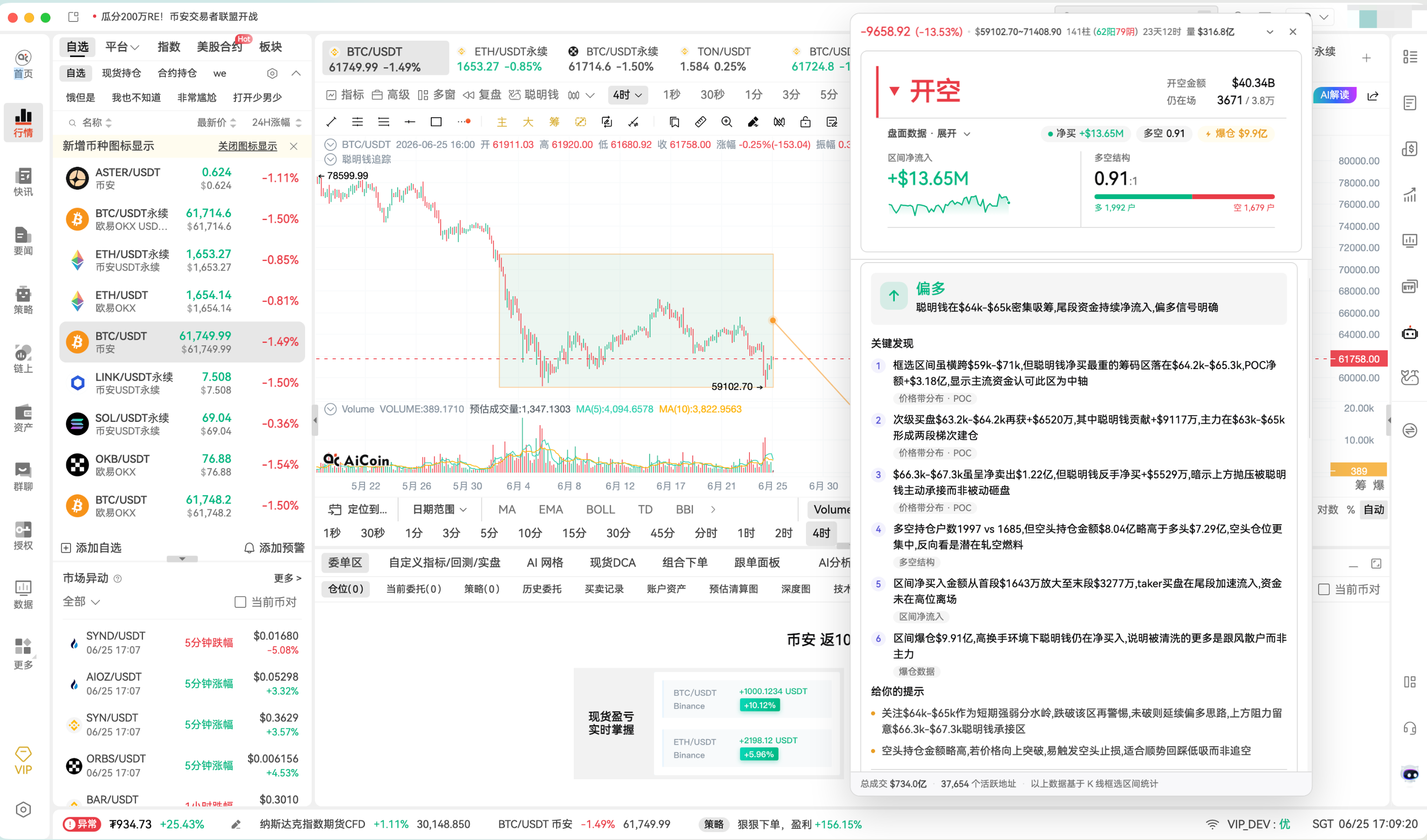Viewport: 1427px width, 840px height.
Task: Click the 主 main-force indicator icon
Action: tap(502, 121)
